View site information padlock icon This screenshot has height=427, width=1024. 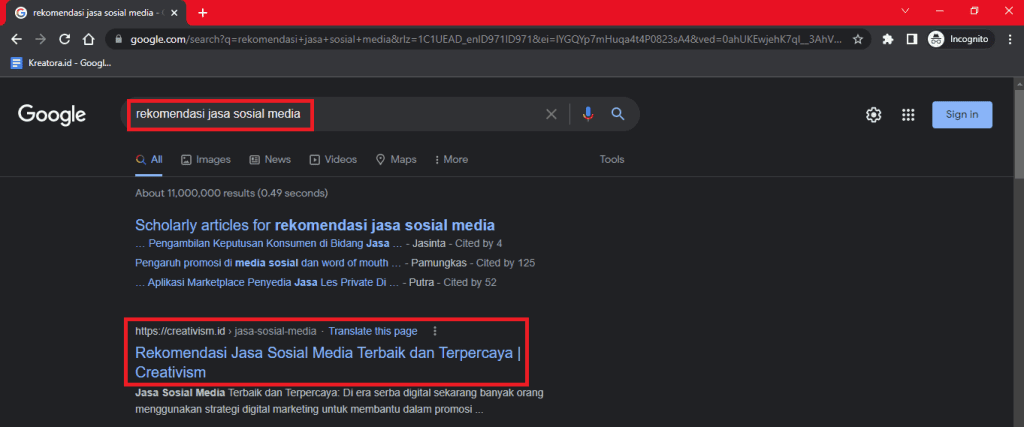[x=118, y=39]
